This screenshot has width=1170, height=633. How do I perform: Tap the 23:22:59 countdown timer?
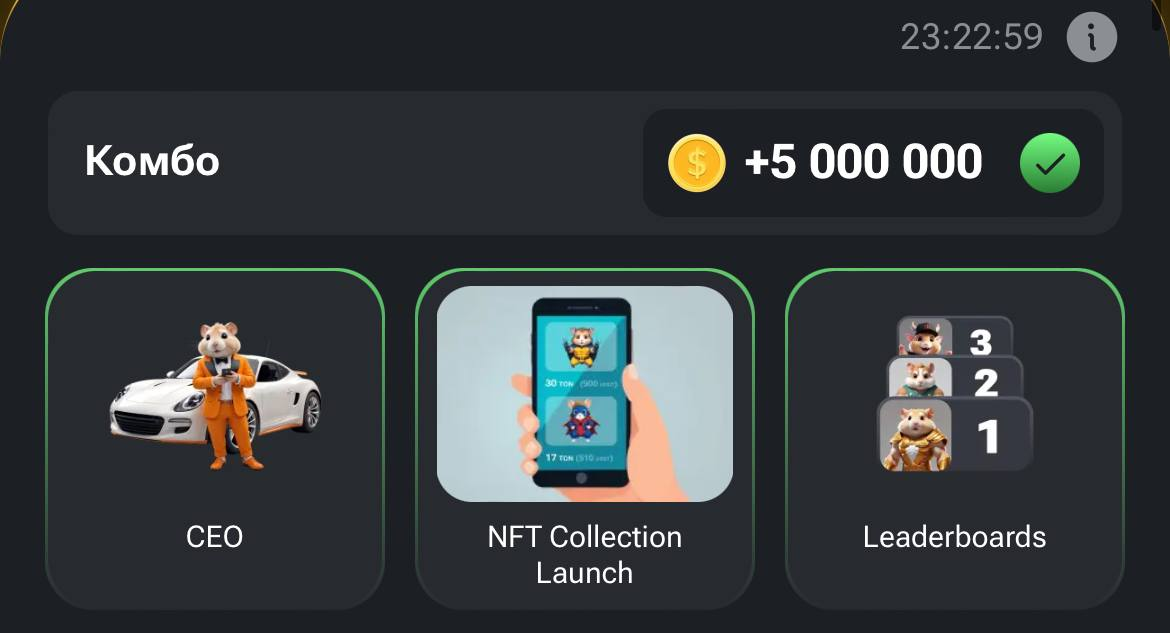[972, 37]
